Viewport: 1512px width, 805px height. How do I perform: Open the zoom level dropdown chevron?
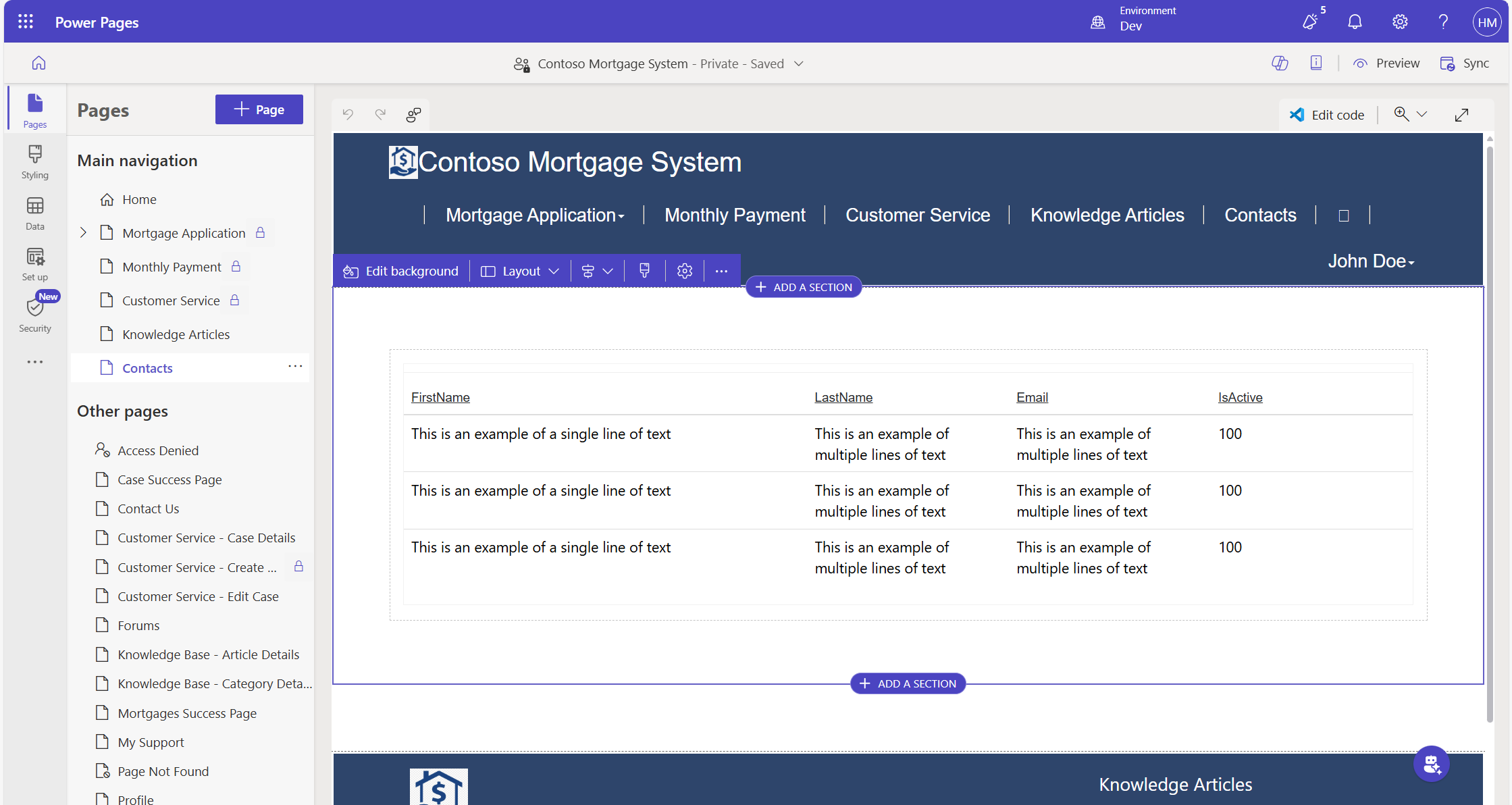(x=1422, y=114)
